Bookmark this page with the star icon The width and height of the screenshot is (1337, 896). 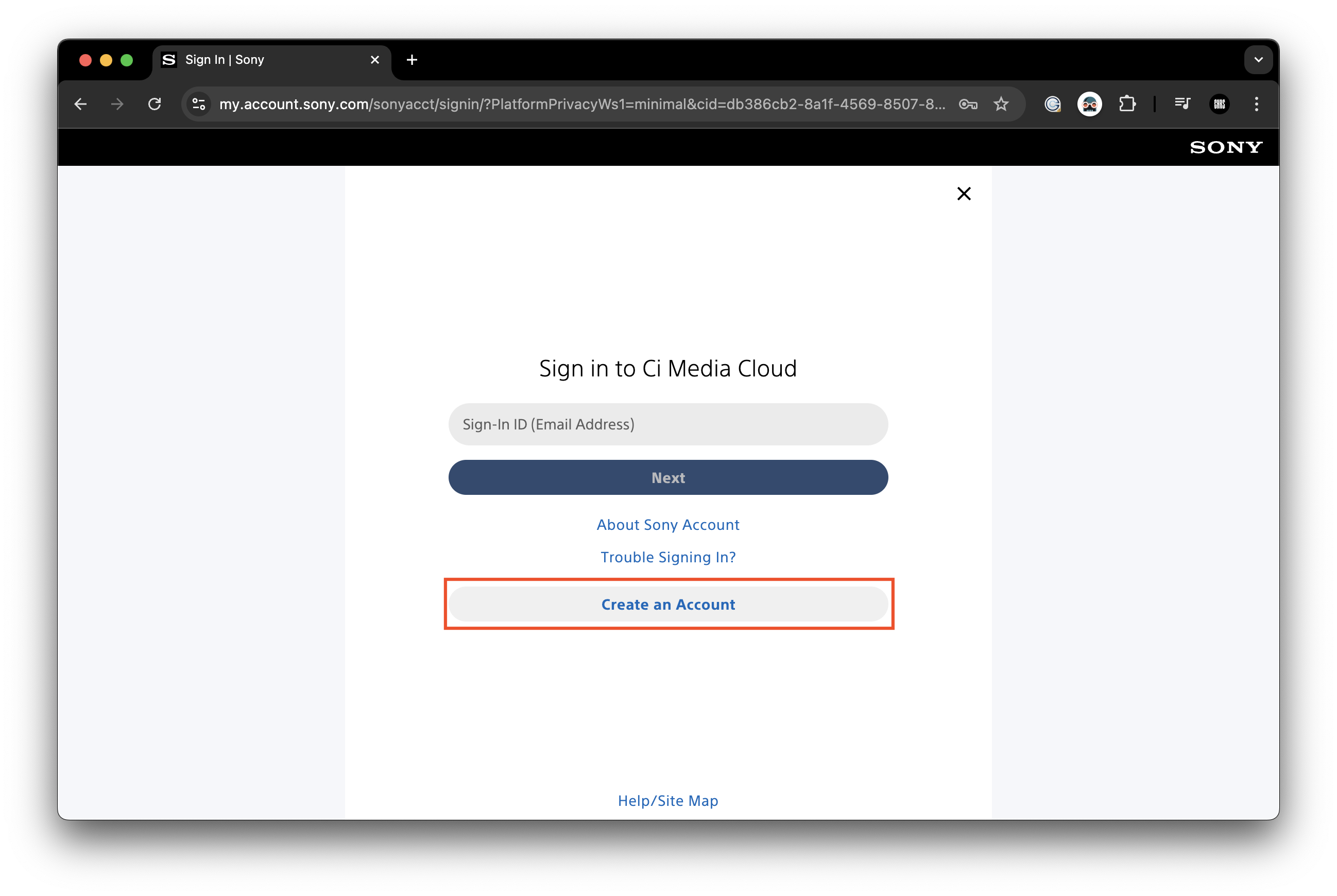pos(1001,104)
